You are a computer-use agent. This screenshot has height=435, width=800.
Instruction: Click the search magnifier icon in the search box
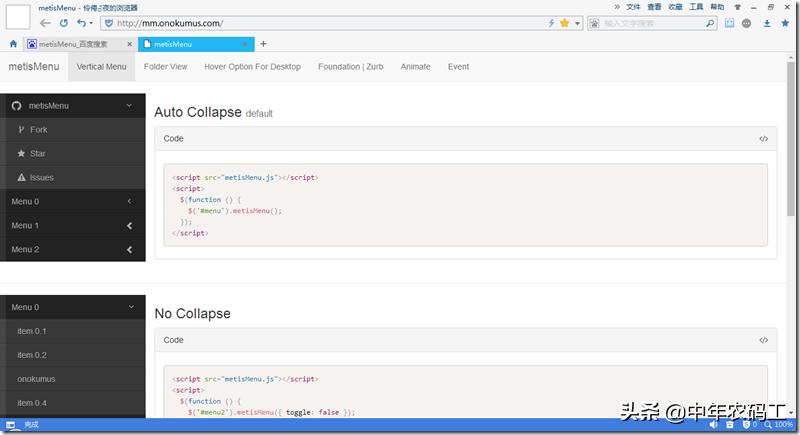(710, 23)
